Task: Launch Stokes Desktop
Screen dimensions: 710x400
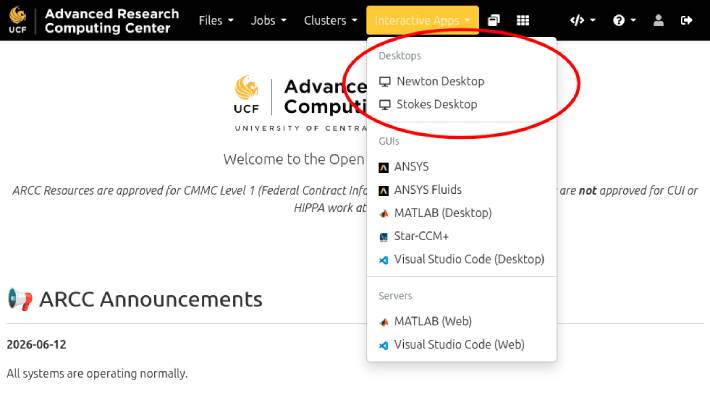Action: pyautogui.click(x=461, y=105)
